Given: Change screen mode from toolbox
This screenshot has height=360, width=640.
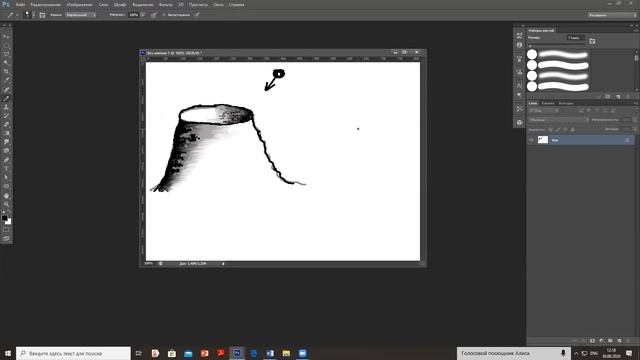Looking at the screenshot, I should [6, 238].
